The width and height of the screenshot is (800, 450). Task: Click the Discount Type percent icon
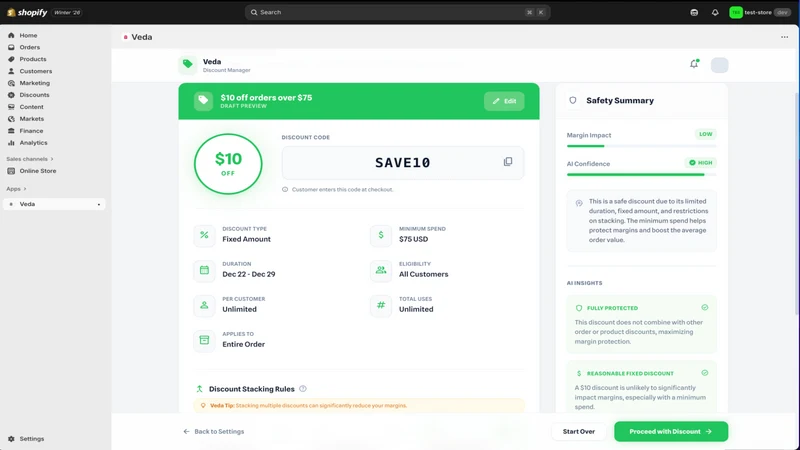[x=204, y=235]
